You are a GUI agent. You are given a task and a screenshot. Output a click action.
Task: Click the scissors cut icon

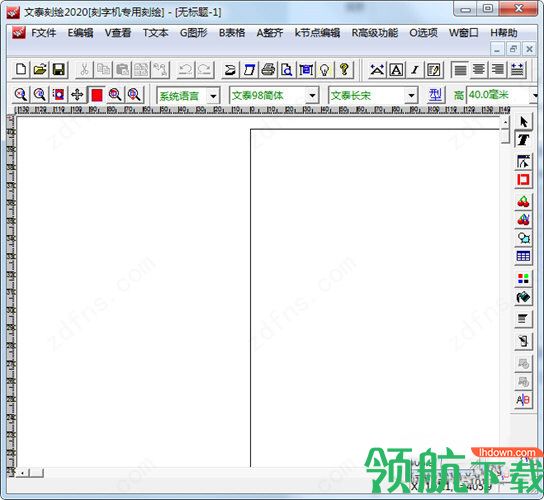[84, 69]
